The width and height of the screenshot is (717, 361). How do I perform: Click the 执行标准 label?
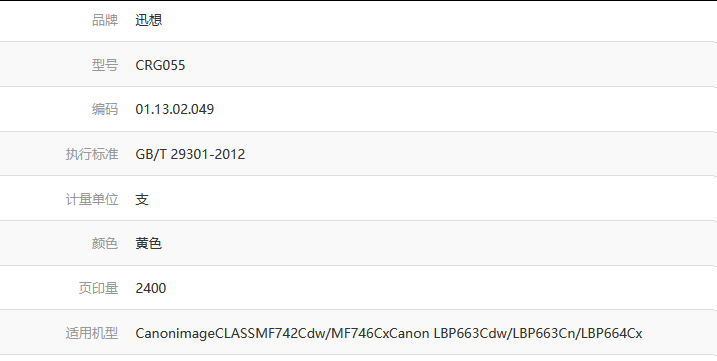point(92,154)
